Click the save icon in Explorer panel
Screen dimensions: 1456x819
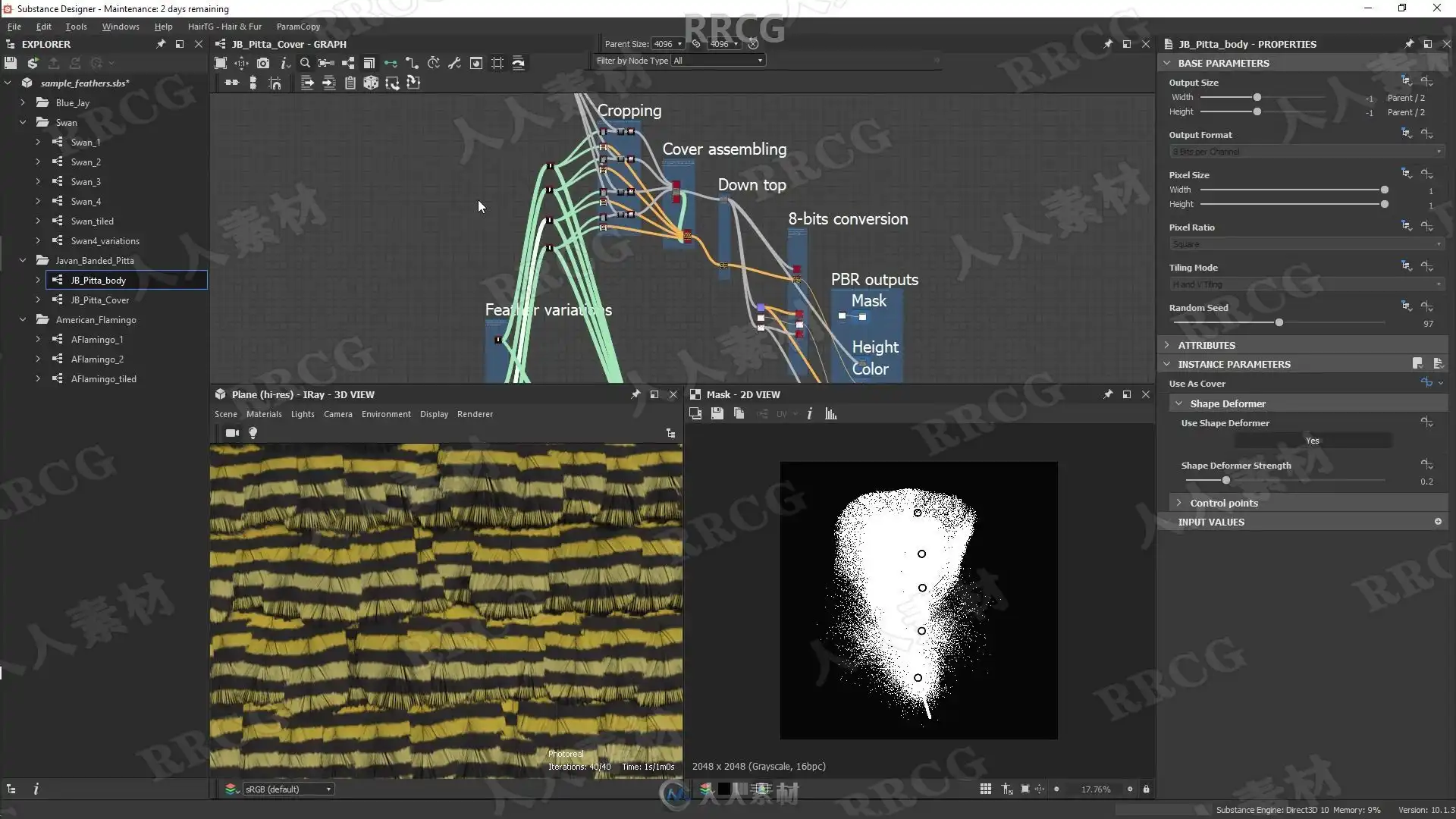click(11, 63)
